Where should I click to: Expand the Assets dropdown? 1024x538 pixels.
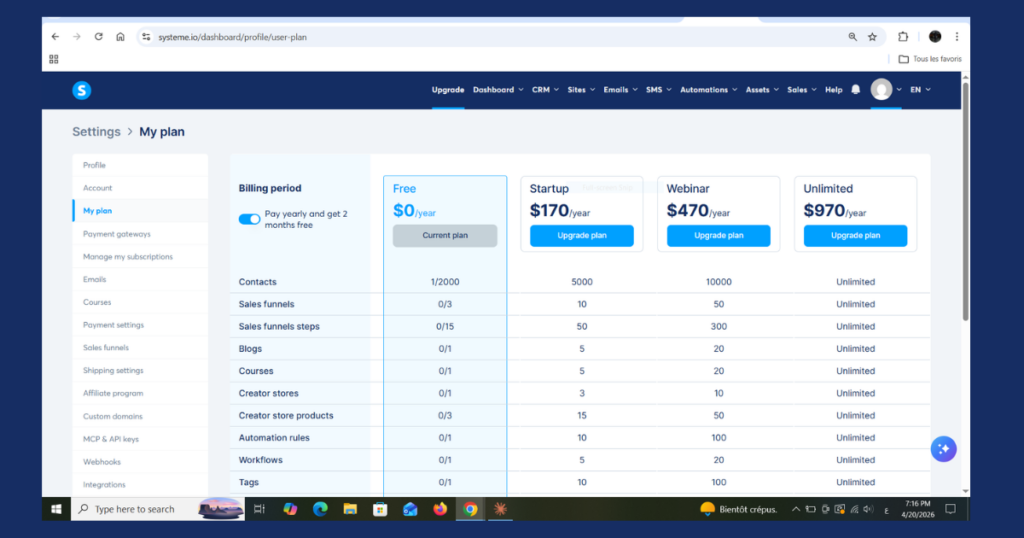pos(762,90)
